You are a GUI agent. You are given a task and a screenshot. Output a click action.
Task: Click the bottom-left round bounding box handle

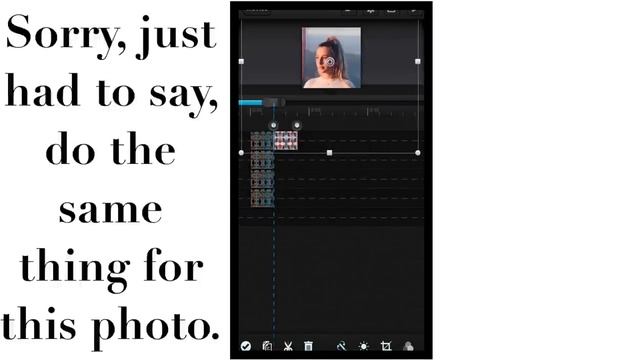[x=241, y=153]
